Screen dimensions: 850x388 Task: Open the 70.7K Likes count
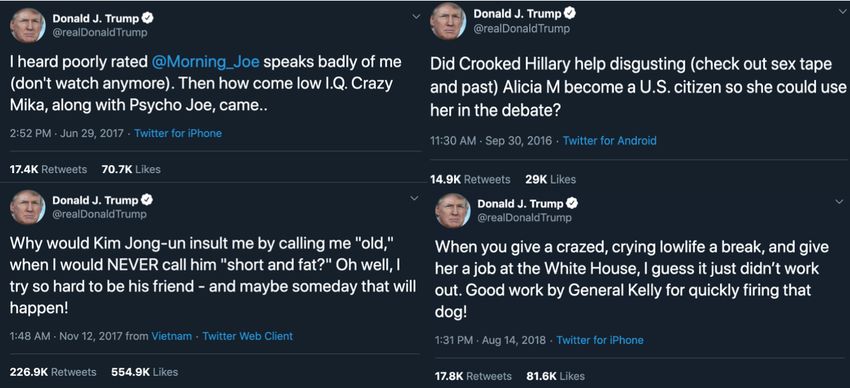131,170
